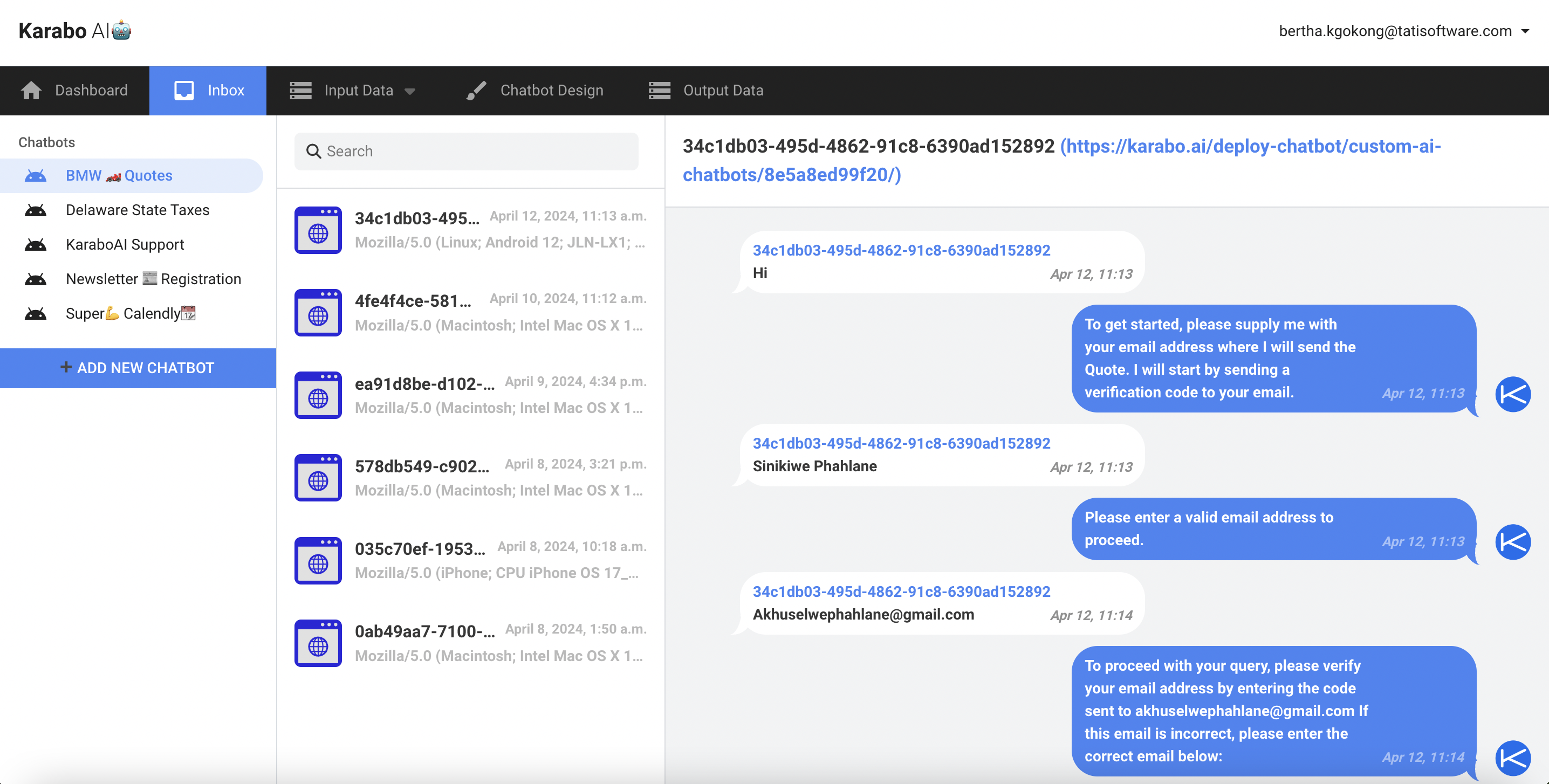1549x784 pixels.
Task: Click sender ID link above Sinikiwe Phahlane
Action: [x=901, y=443]
